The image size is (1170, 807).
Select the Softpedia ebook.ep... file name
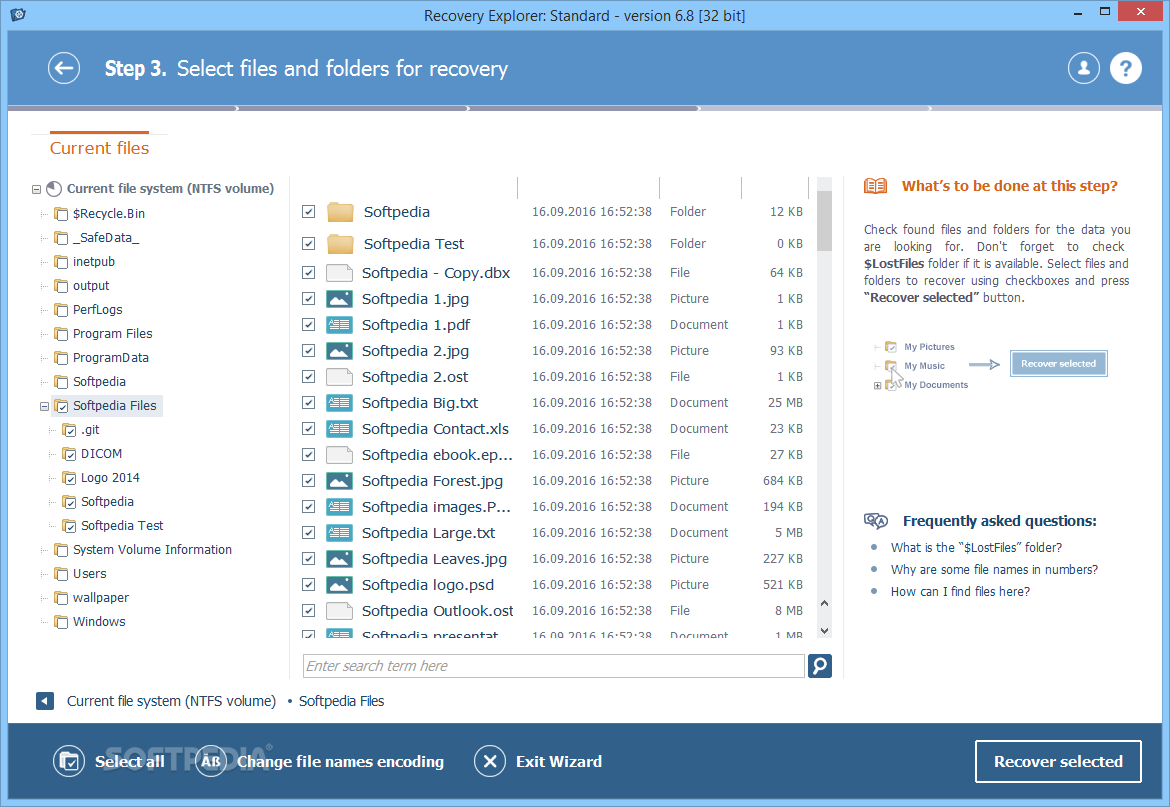coord(437,455)
